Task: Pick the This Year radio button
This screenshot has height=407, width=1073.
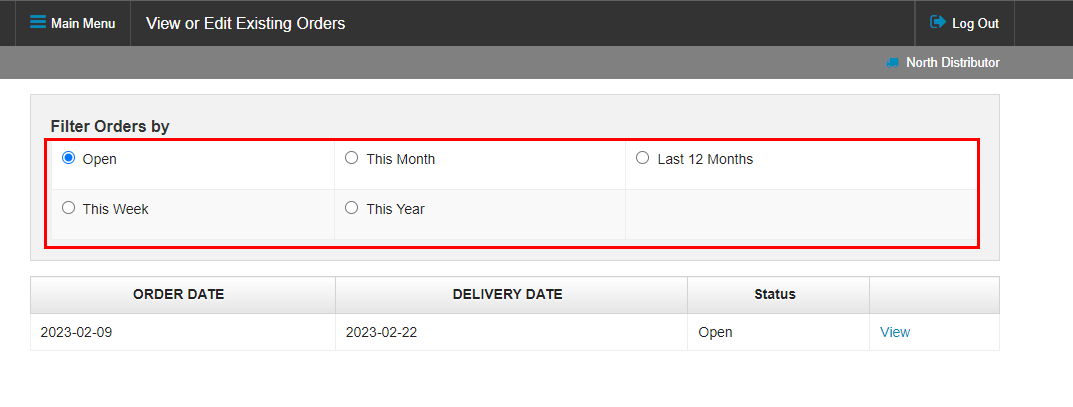Action: 351,208
